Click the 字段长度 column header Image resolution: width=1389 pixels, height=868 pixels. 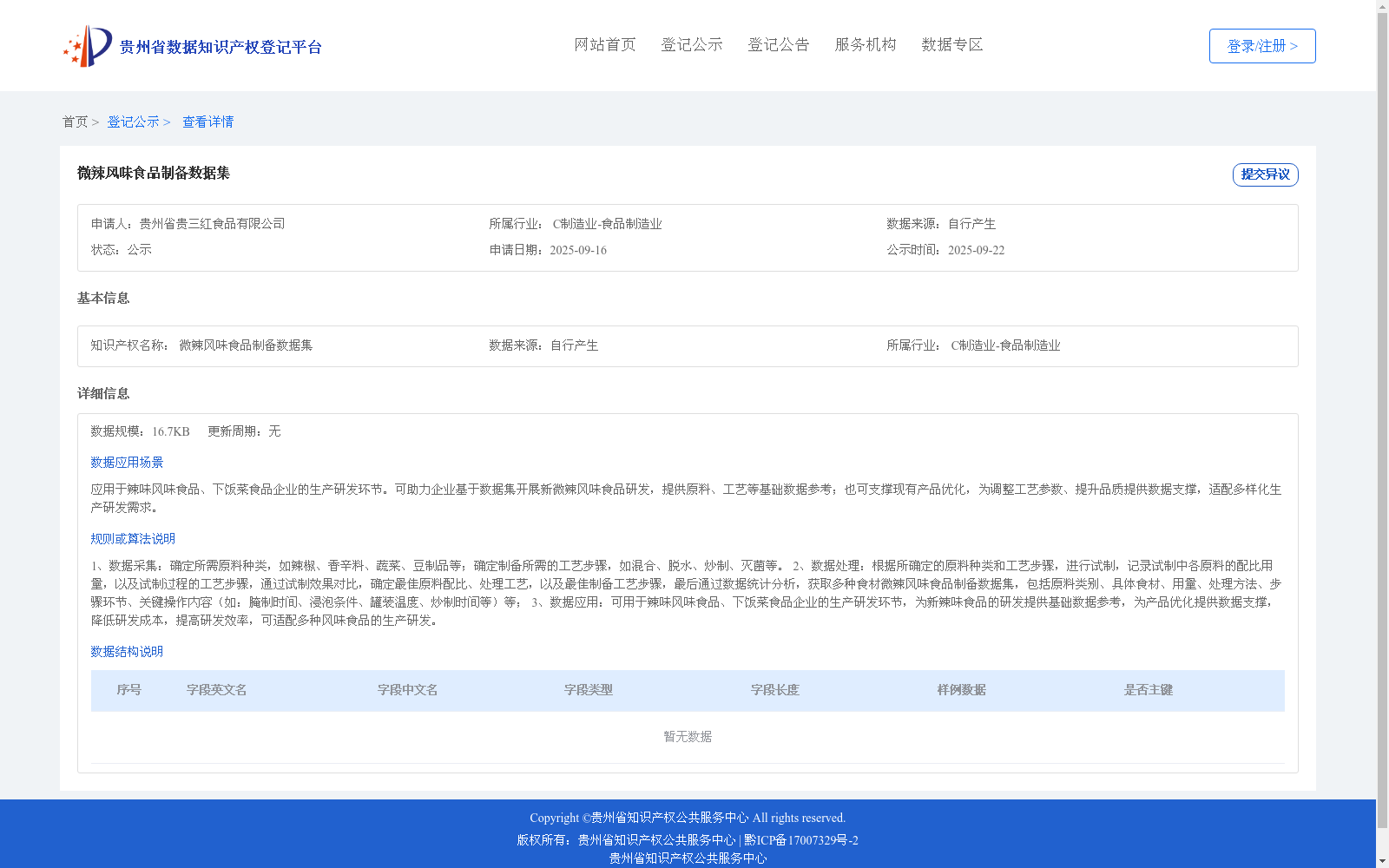775,690
